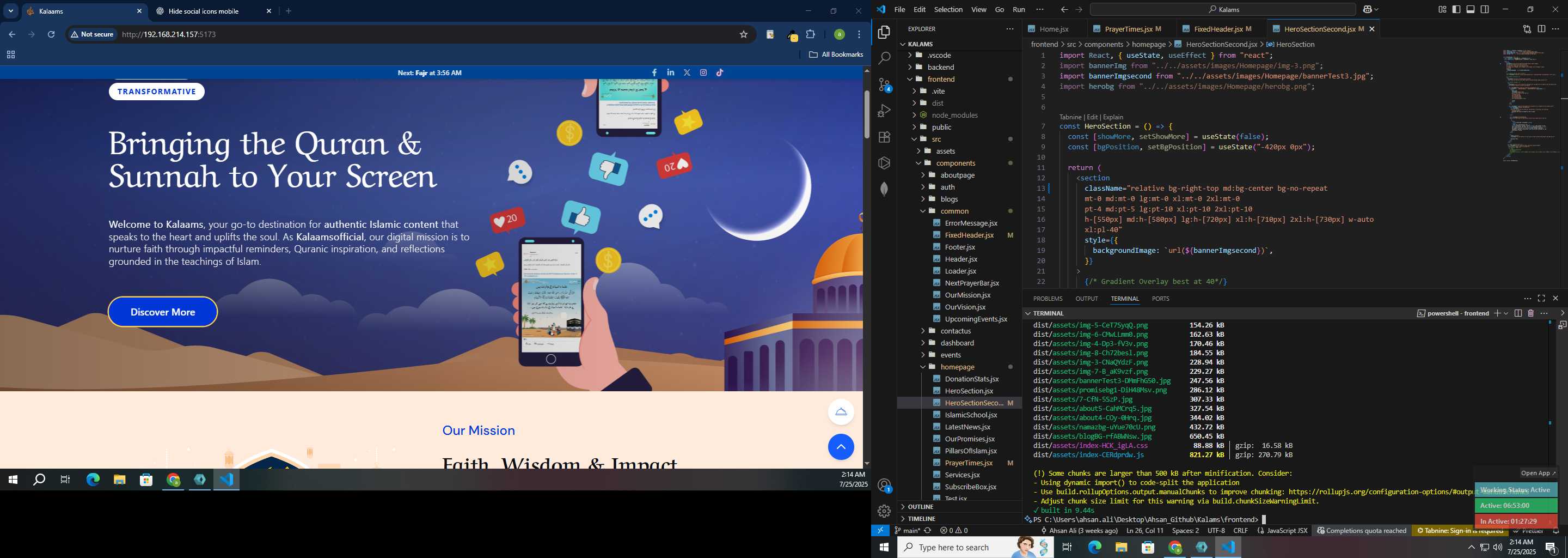1568x558 pixels.
Task: Click the Discover More button
Action: click(163, 312)
